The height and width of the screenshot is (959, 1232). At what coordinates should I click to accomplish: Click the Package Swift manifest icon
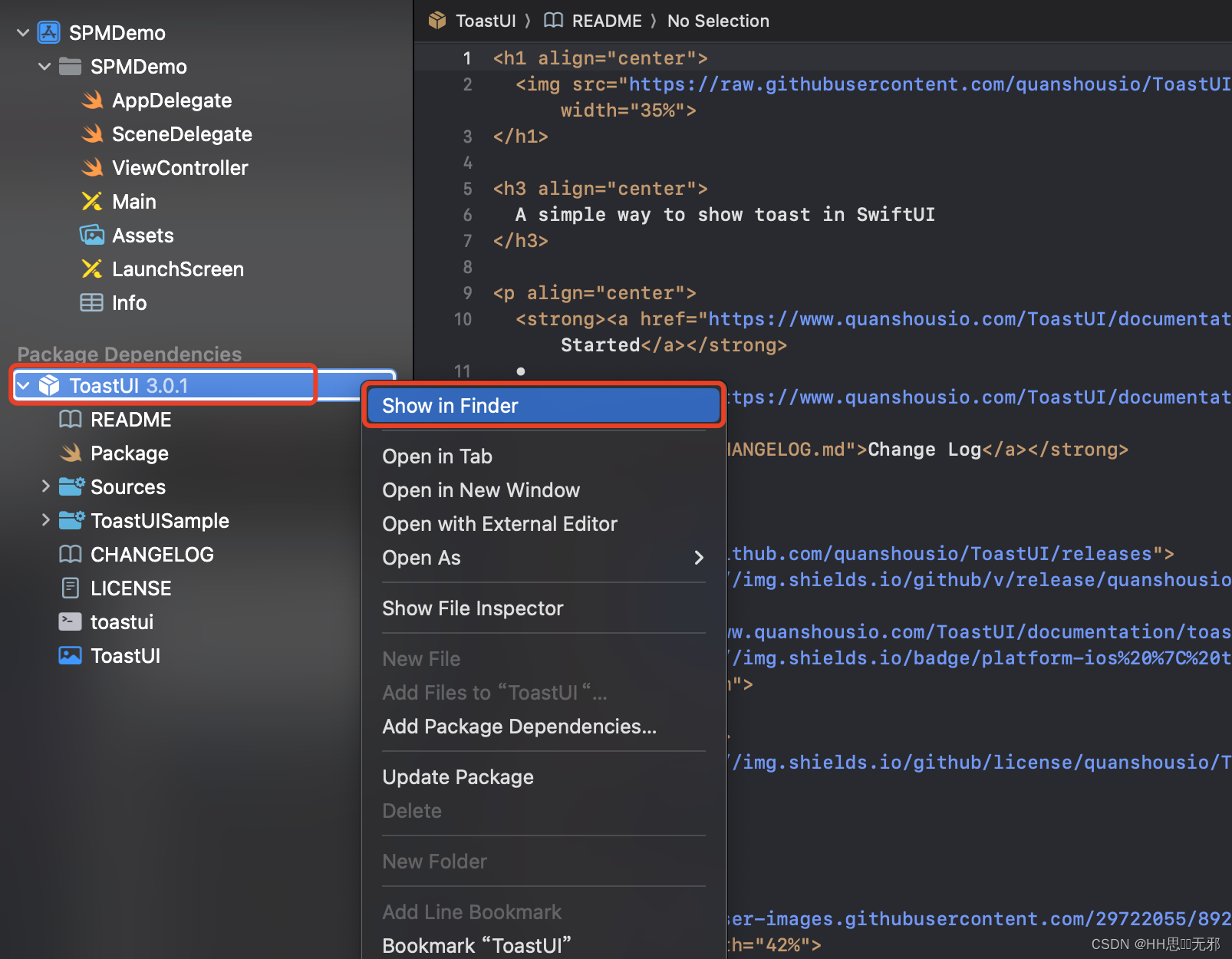click(71, 453)
